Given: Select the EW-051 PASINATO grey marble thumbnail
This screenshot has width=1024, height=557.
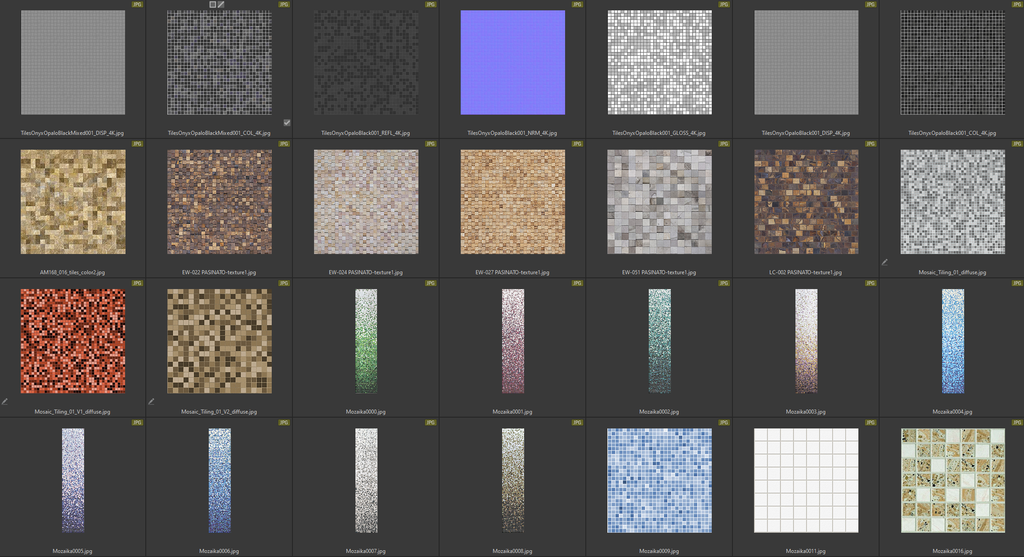Looking at the screenshot, I should [659, 201].
